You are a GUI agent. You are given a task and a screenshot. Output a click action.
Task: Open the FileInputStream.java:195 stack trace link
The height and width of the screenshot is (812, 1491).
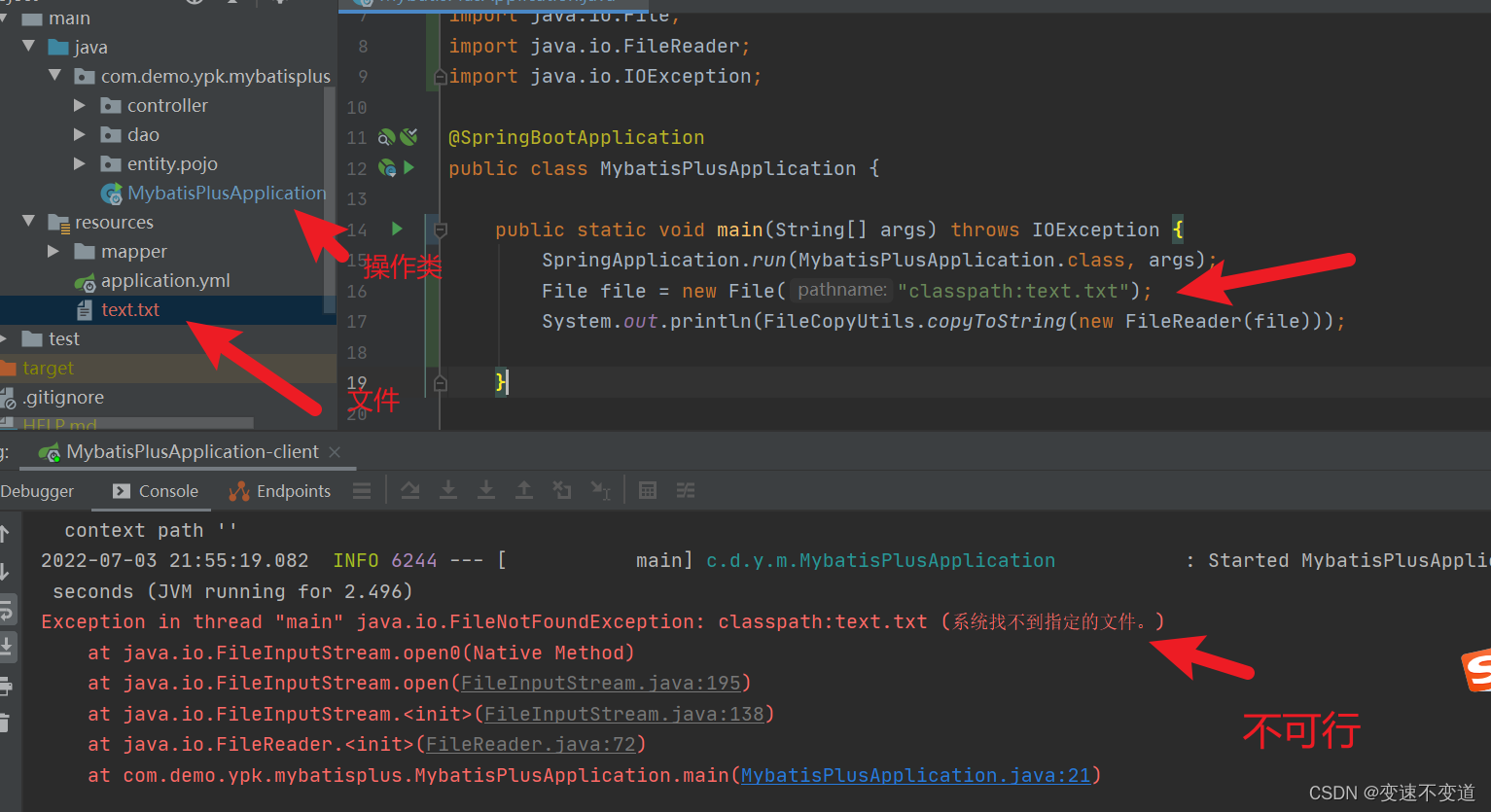tap(600, 683)
